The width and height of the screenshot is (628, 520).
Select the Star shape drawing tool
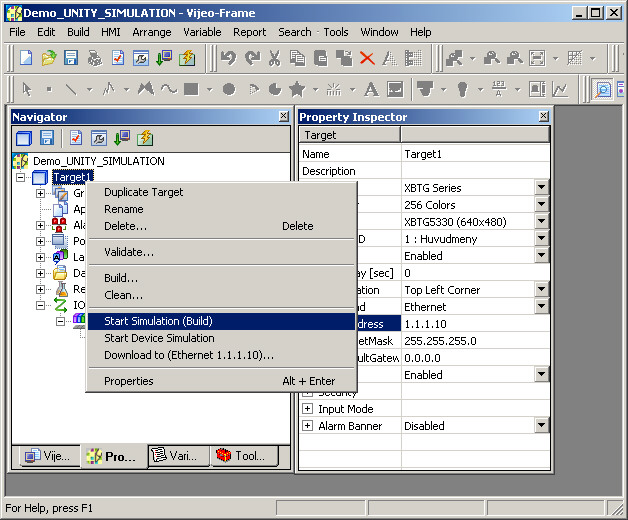click(x=297, y=89)
